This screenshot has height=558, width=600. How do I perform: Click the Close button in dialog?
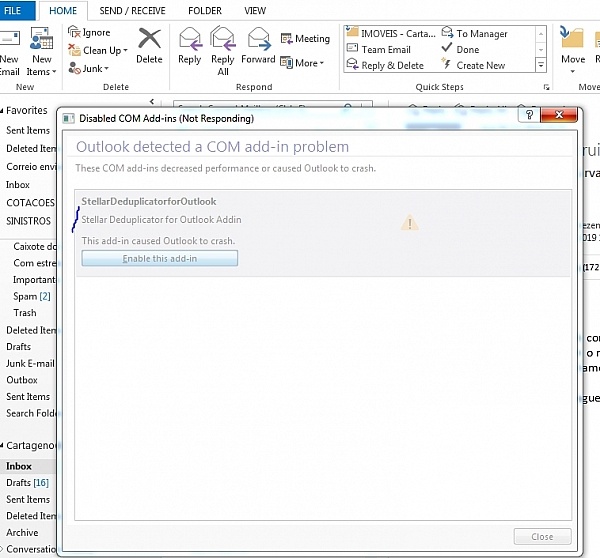(542, 536)
